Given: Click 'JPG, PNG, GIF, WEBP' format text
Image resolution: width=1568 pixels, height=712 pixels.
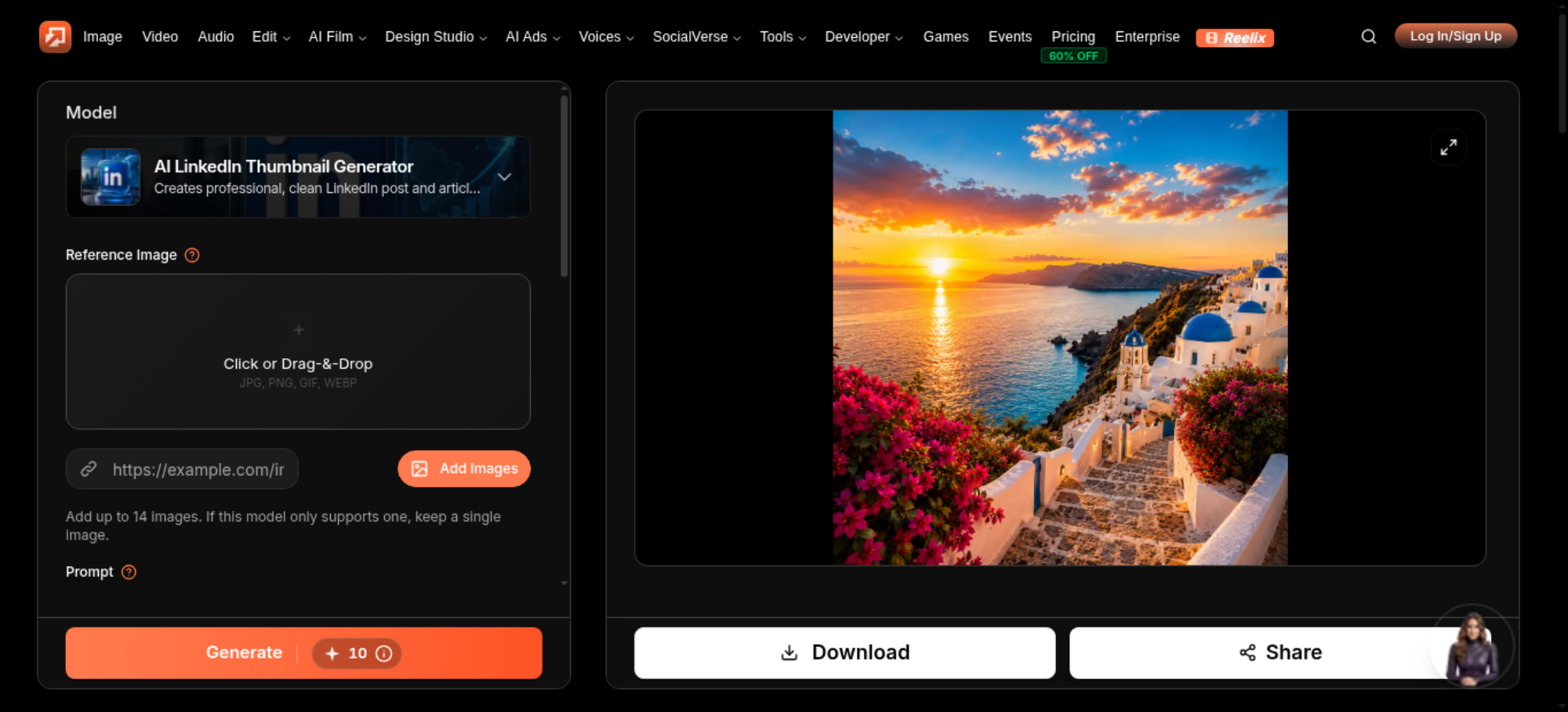Looking at the screenshot, I should click(x=298, y=383).
